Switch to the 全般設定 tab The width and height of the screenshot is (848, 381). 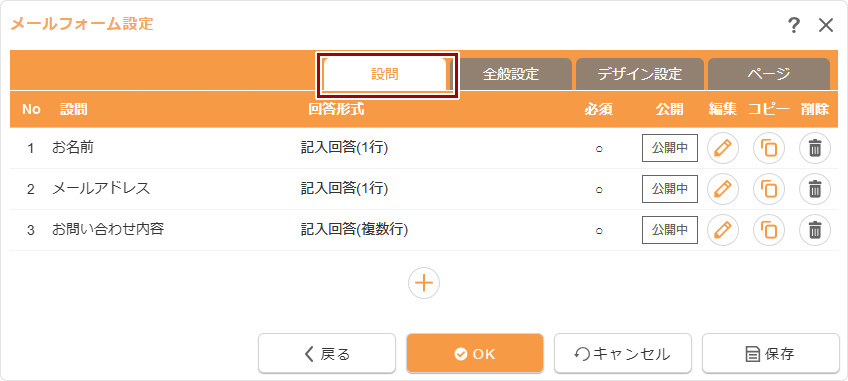511,74
